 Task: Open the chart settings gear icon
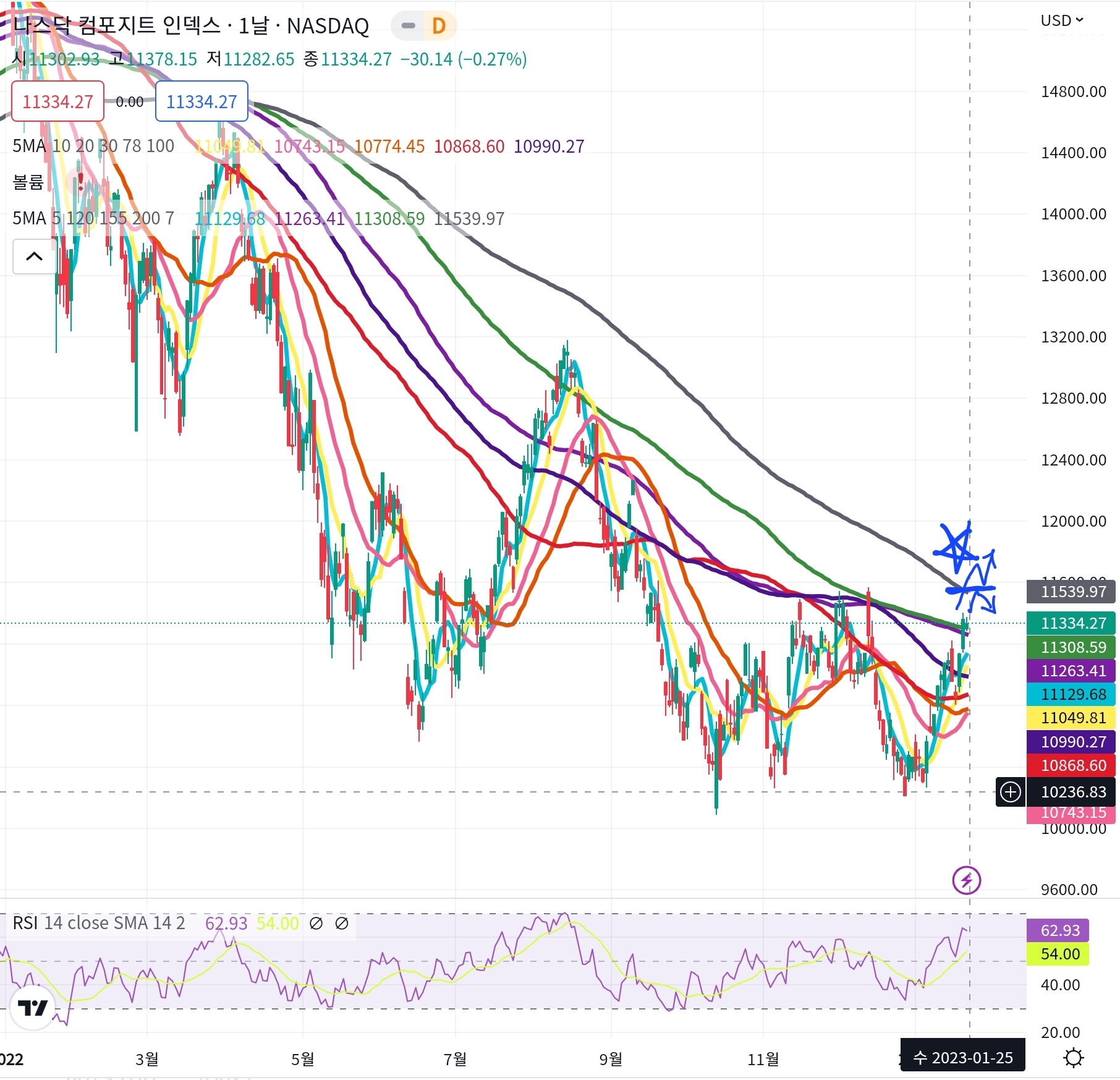1074,1058
